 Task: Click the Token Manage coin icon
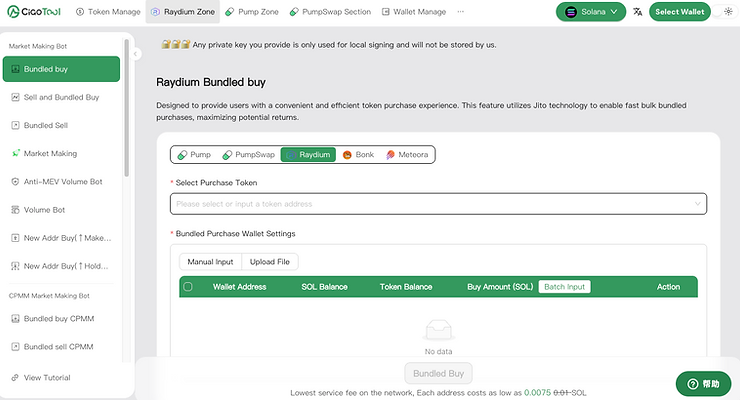[80, 12]
